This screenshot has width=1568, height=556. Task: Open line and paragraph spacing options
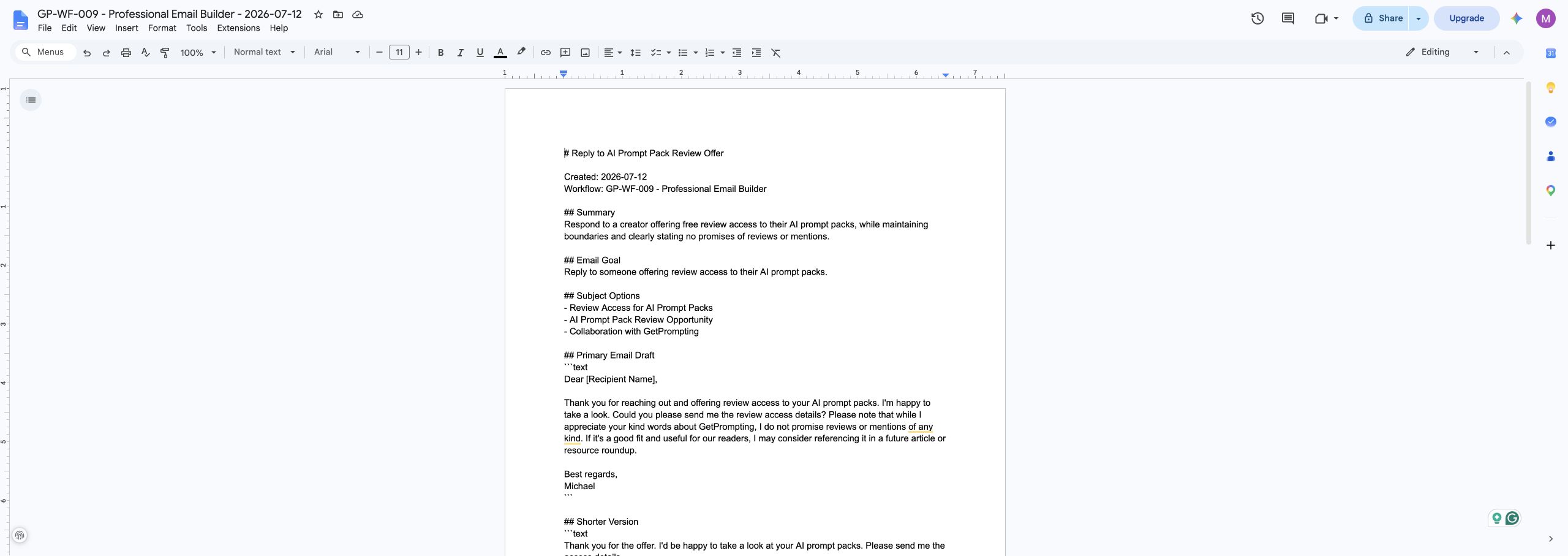[x=636, y=53]
